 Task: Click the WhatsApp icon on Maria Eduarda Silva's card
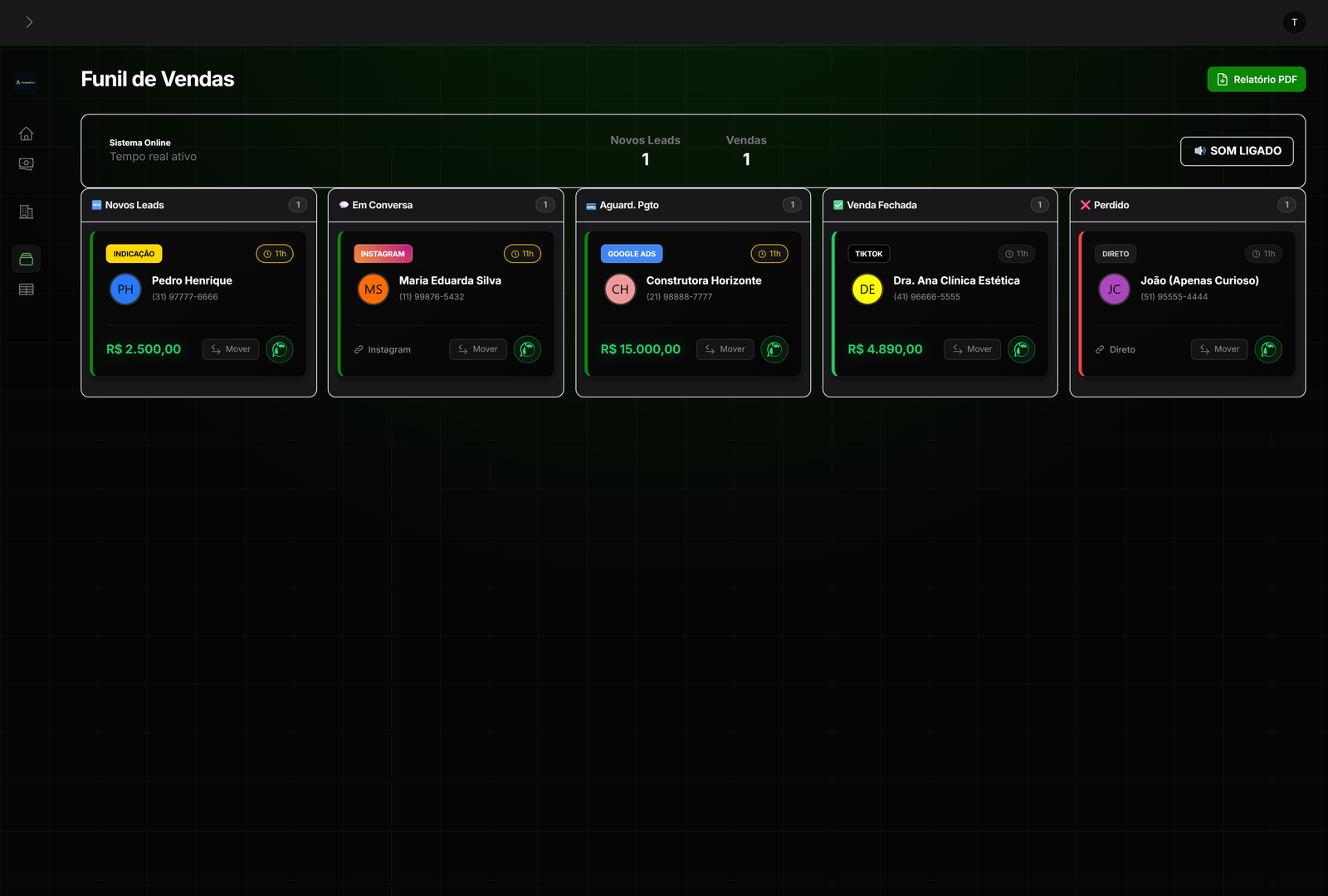click(x=527, y=349)
